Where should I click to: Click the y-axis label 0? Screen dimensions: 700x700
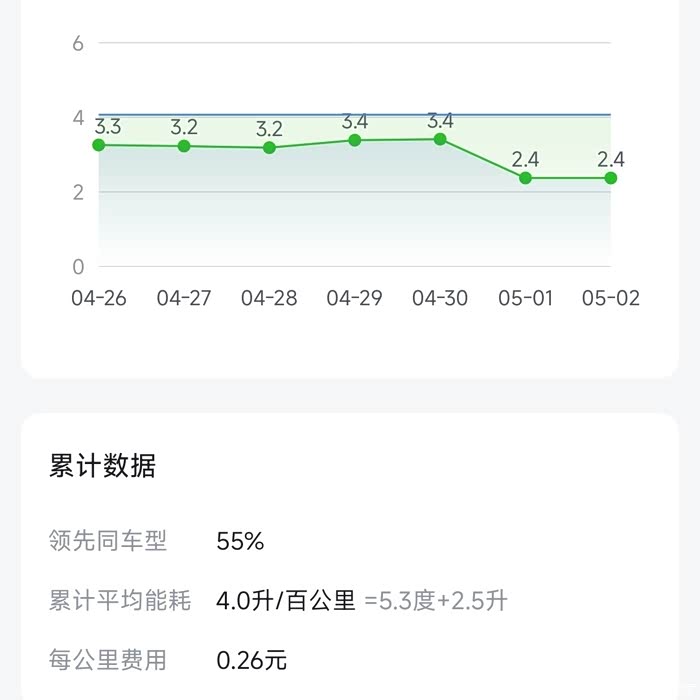coord(78,267)
